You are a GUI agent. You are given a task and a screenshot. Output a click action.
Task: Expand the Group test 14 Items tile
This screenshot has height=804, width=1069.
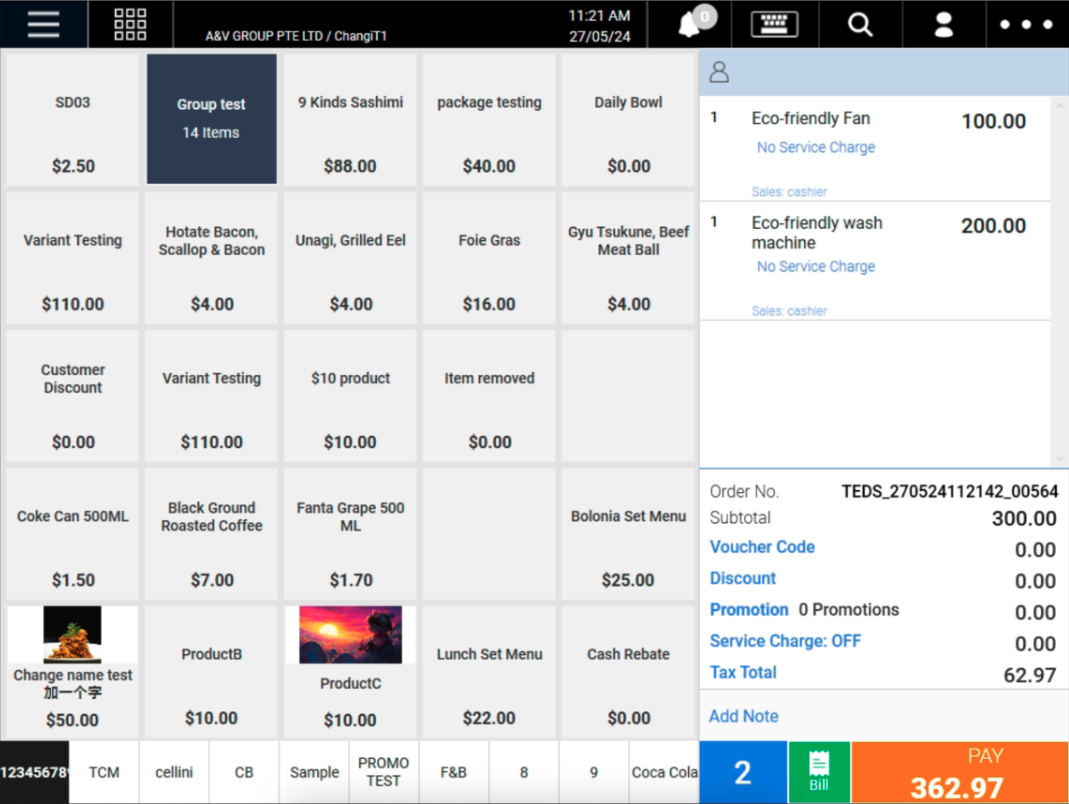tap(211, 118)
